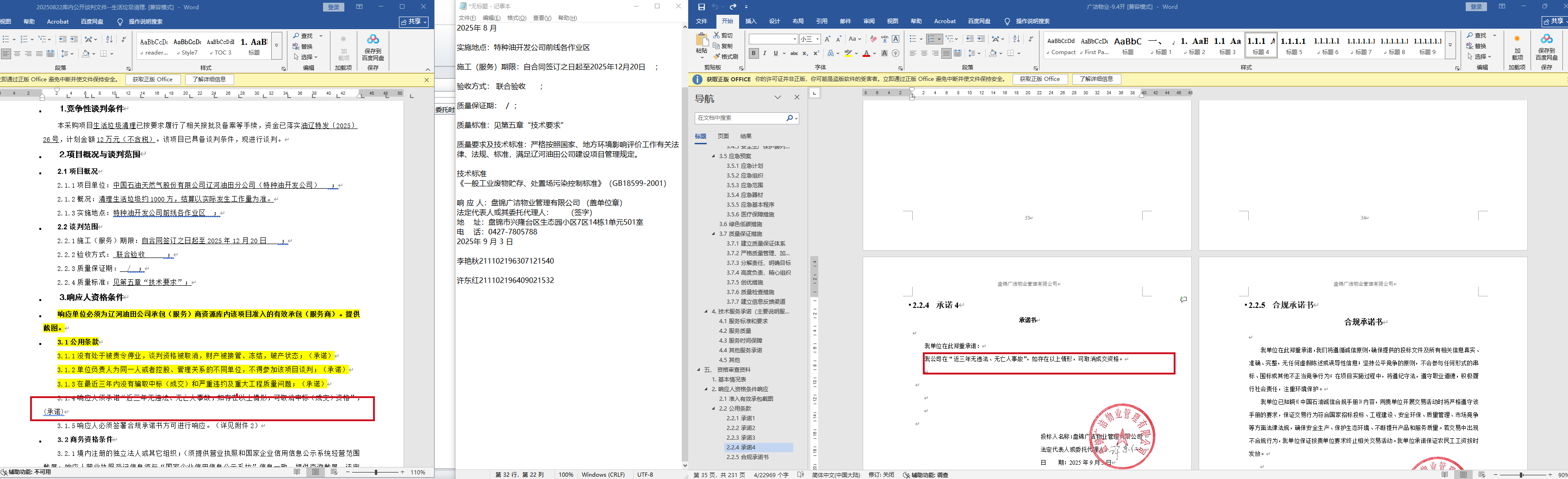Toggle Character Shading button in right Word
The height and width of the screenshot is (479, 1568).
coord(884,54)
